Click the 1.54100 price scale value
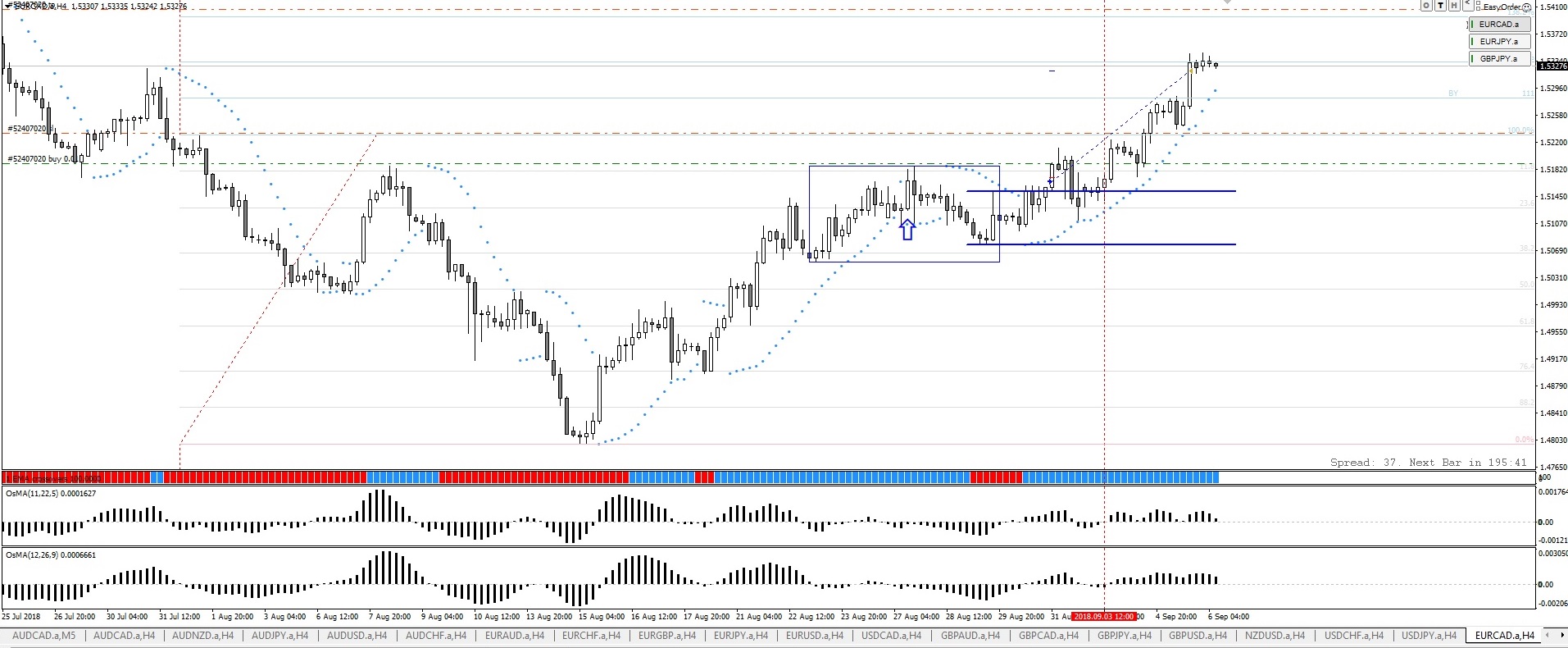The width and height of the screenshot is (1568, 648). point(1552,7)
